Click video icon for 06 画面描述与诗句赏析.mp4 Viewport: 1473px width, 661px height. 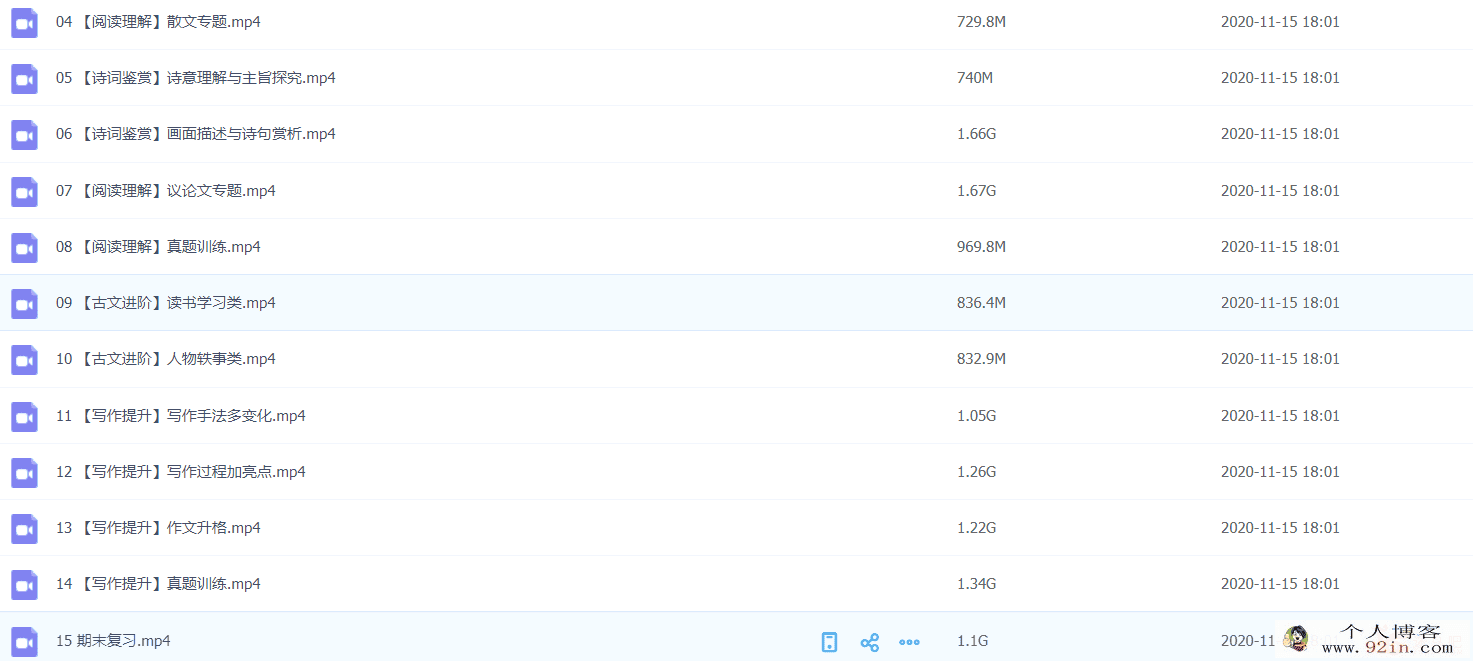tap(24, 134)
